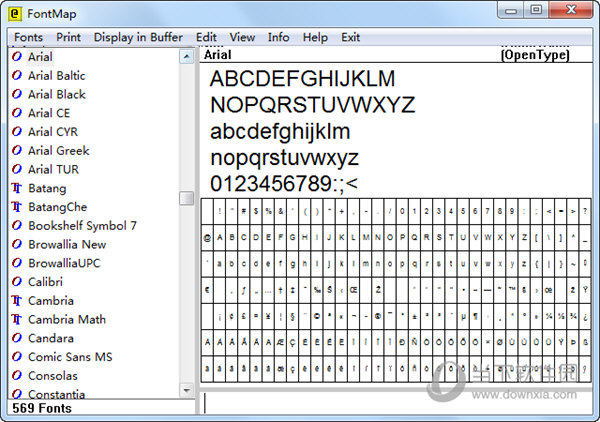Image resolution: width=600 pixels, height=422 pixels.
Task: Click the OpenType icon beside Bookshelf Symbol 7
Action: click(17, 225)
